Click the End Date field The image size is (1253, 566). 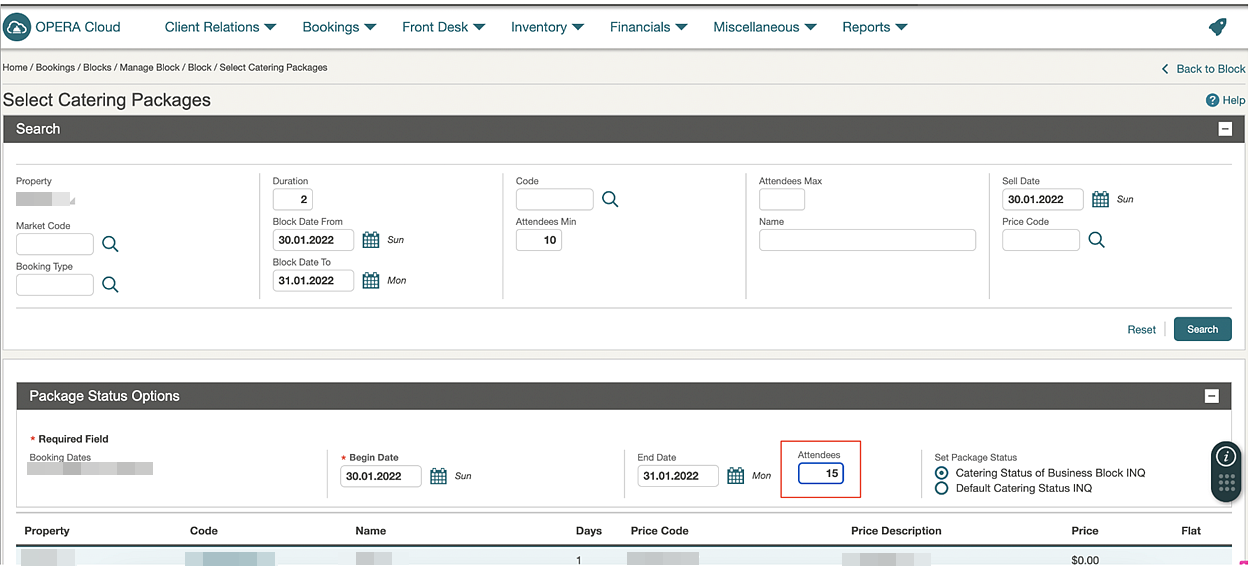(x=678, y=476)
